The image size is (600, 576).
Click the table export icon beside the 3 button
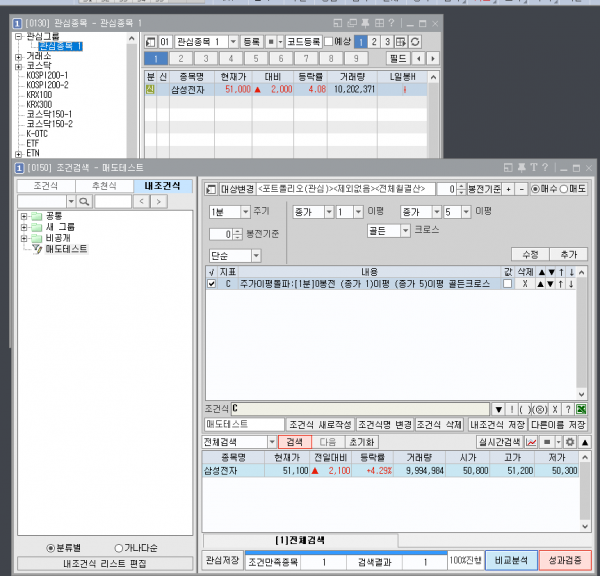click(x=401, y=42)
